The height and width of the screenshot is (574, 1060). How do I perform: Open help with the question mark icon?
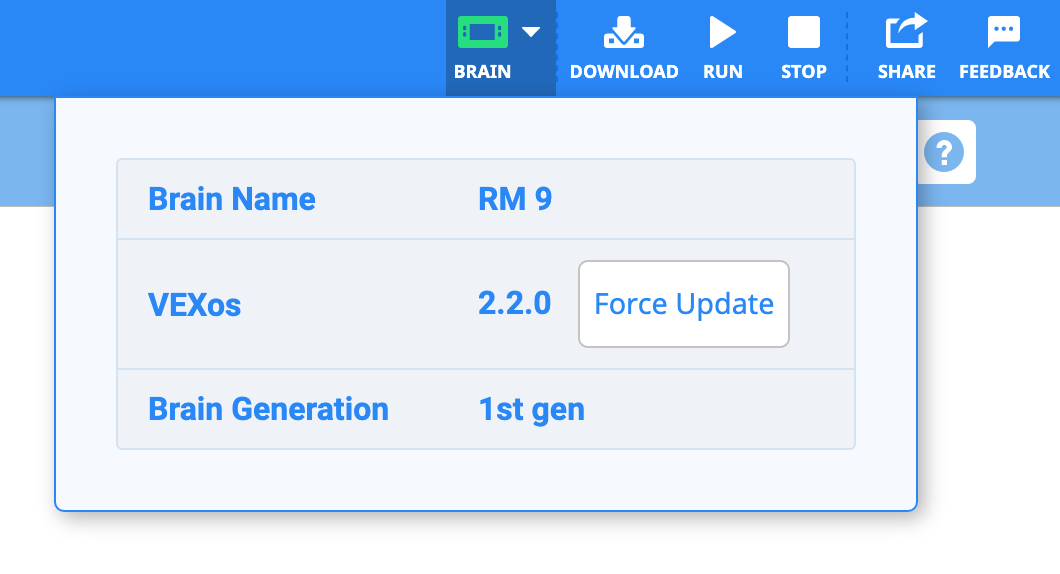(x=944, y=153)
